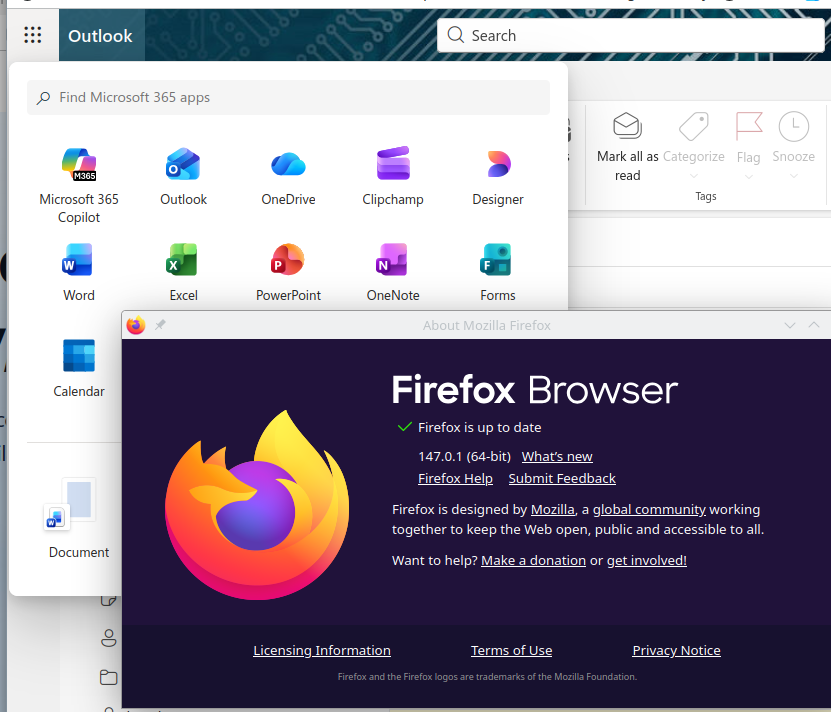Click the Outlook brand title in header

point(100,36)
